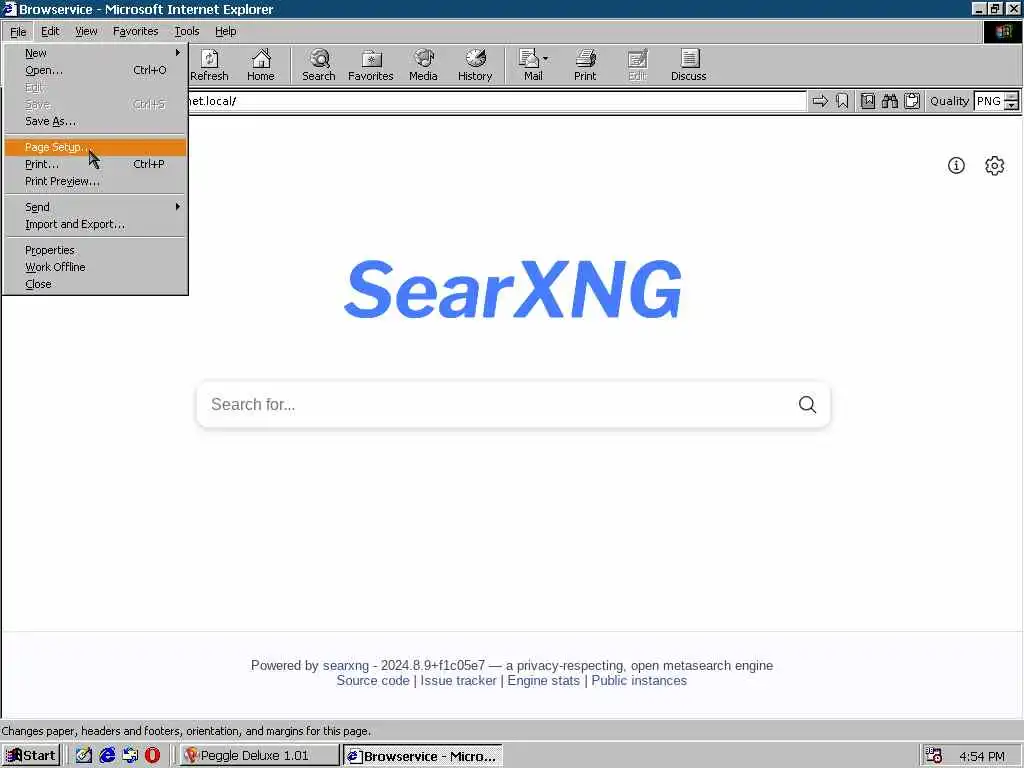Open the File menu
Image resolution: width=1024 pixels, height=768 pixels.
tap(18, 31)
